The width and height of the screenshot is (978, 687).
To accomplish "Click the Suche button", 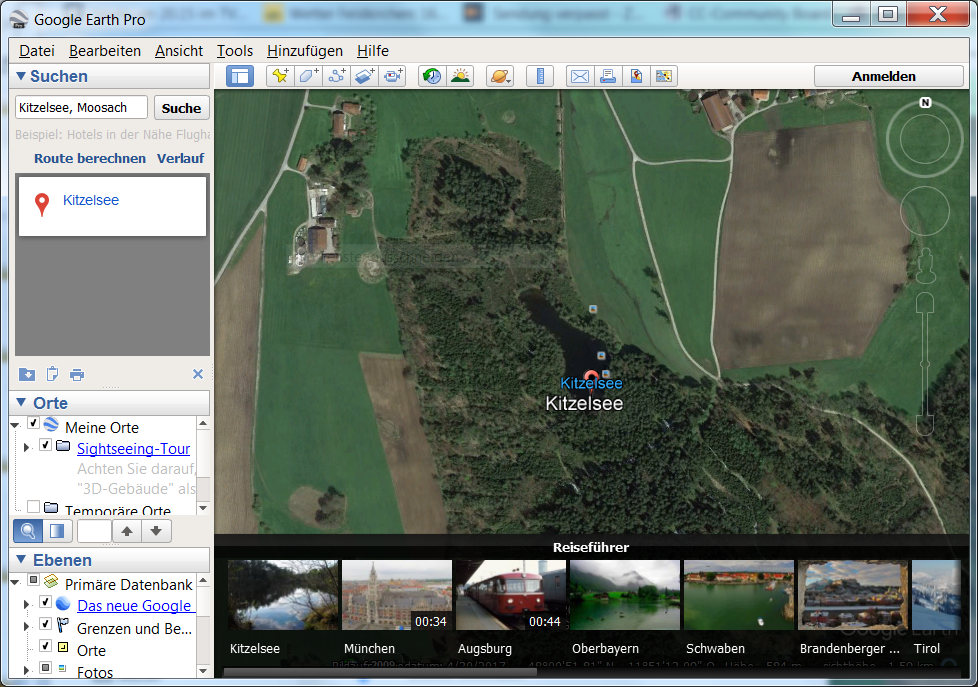I will (x=182, y=108).
